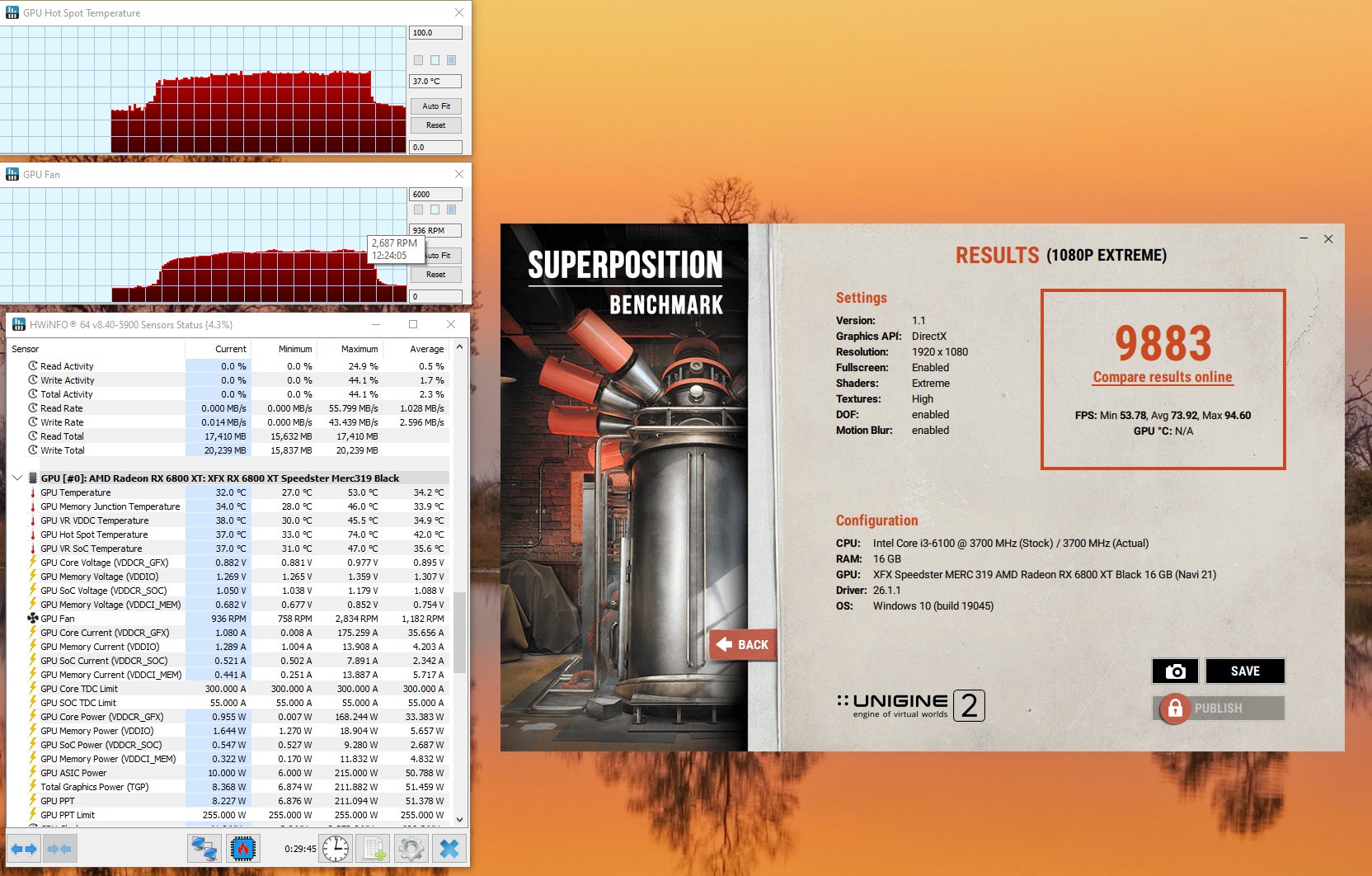
Task: Click the scroll up arrow in HWiNFO list
Action: pos(459,347)
